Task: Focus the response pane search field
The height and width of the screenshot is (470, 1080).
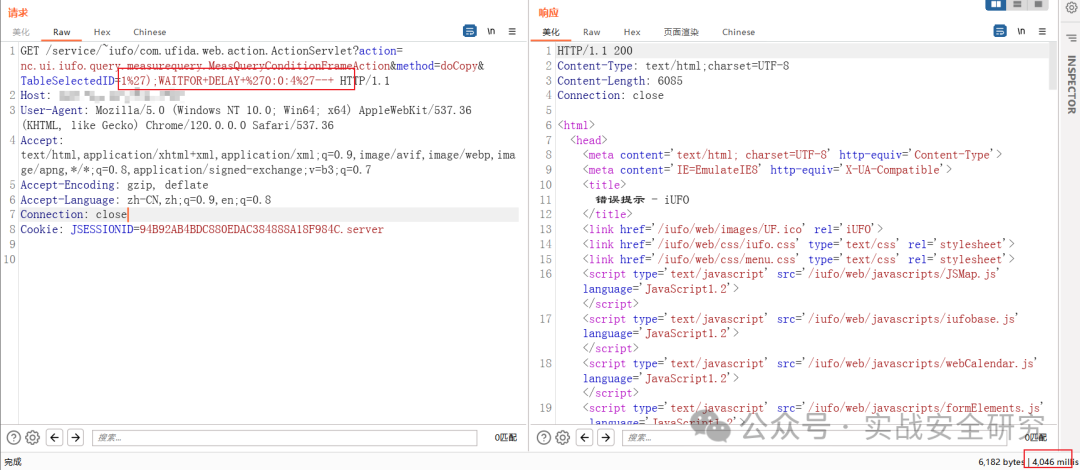Action: [814, 438]
